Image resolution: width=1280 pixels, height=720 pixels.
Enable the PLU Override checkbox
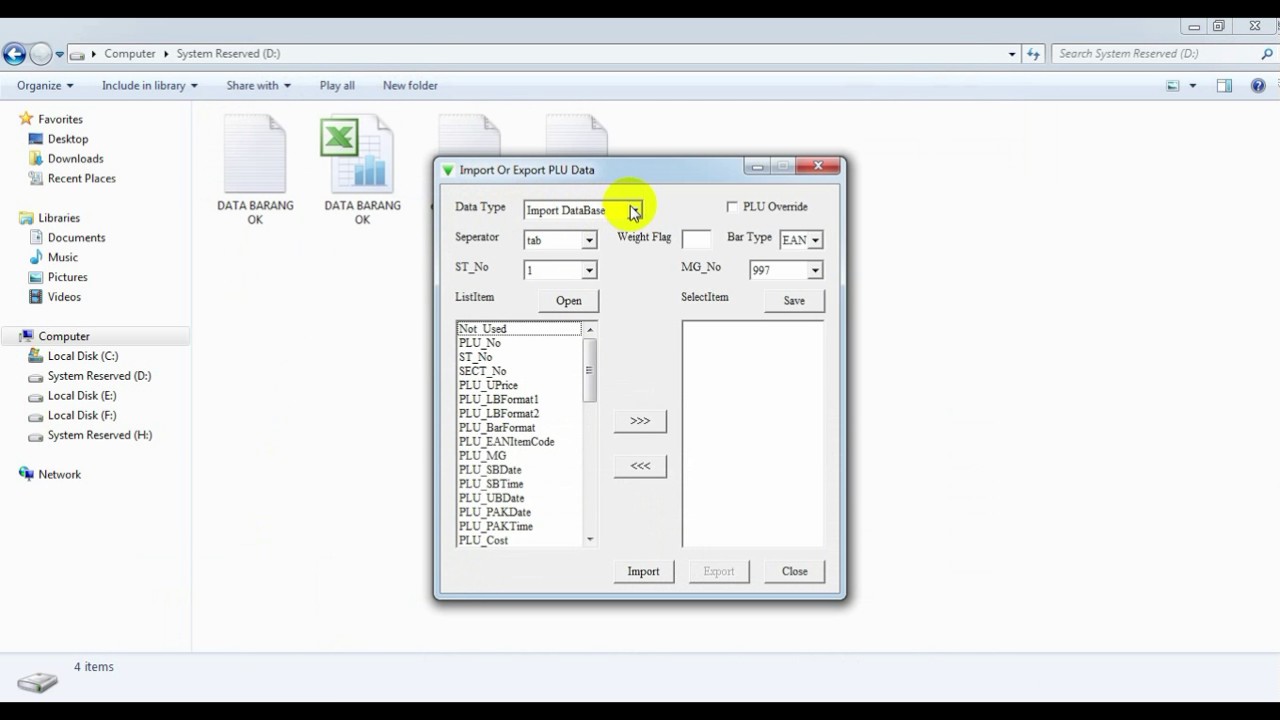tap(732, 207)
